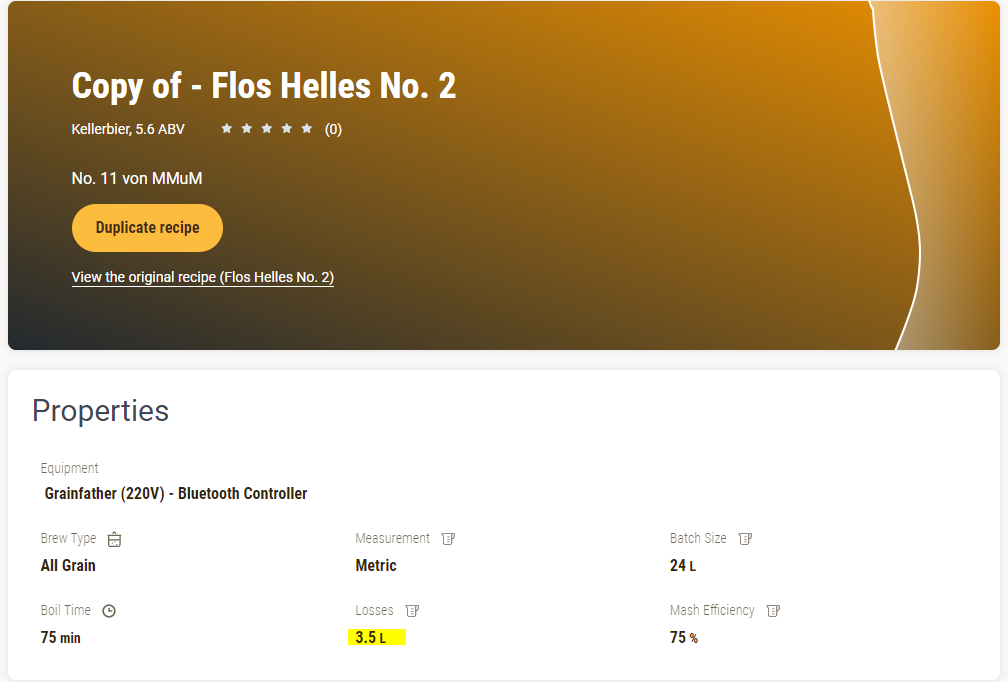Rate the recipe one star
The height and width of the screenshot is (682, 1008).
(x=226, y=129)
